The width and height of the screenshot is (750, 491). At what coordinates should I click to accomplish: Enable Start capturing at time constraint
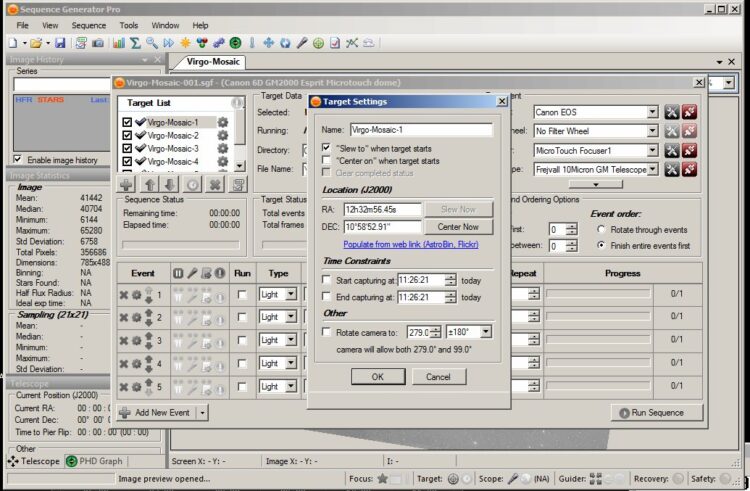click(326, 279)
